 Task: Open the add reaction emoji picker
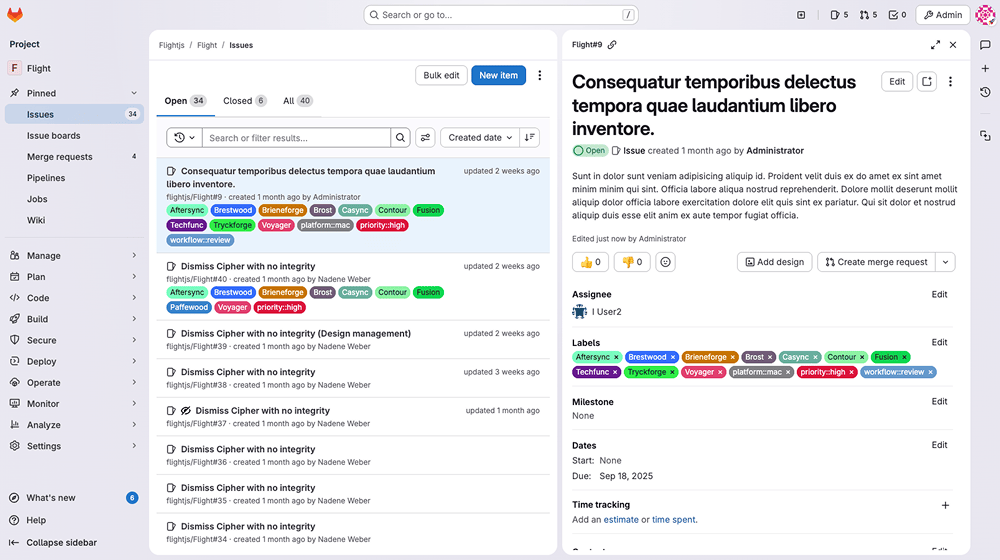click(x=665, y=262)
